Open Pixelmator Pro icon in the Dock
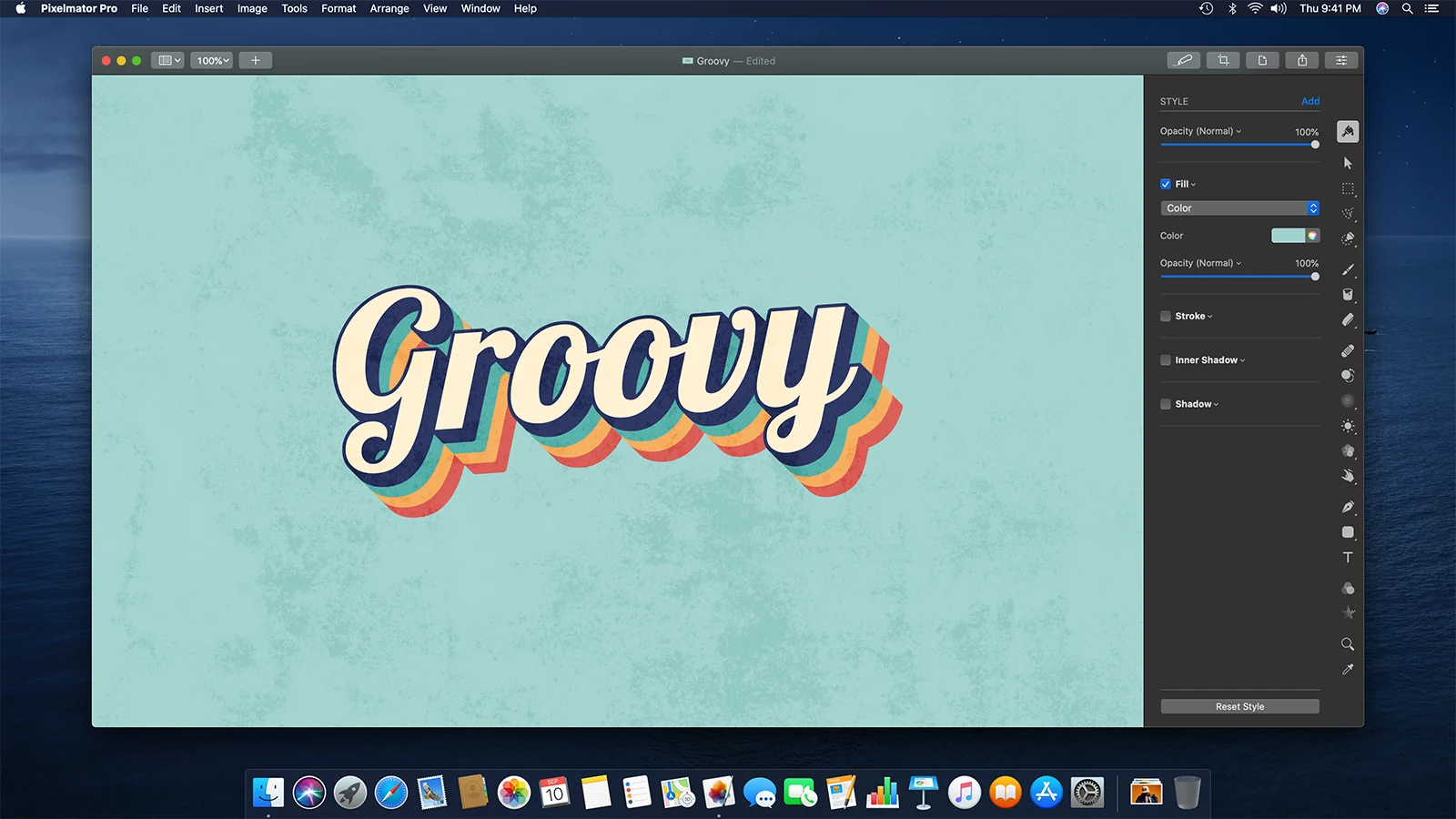Viewport: 1456px width, 819px height. (718, 793)
